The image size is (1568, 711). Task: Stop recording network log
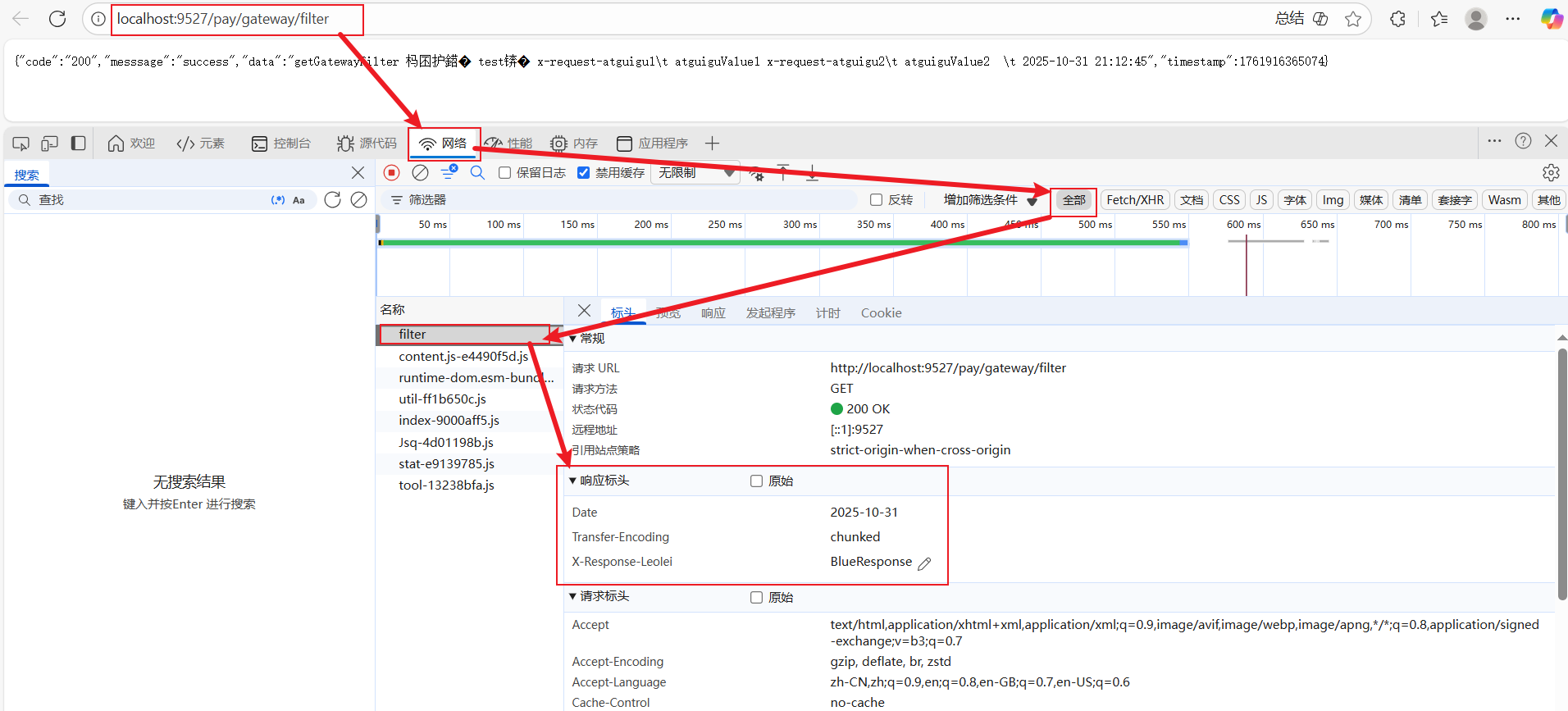click(392, 172)
